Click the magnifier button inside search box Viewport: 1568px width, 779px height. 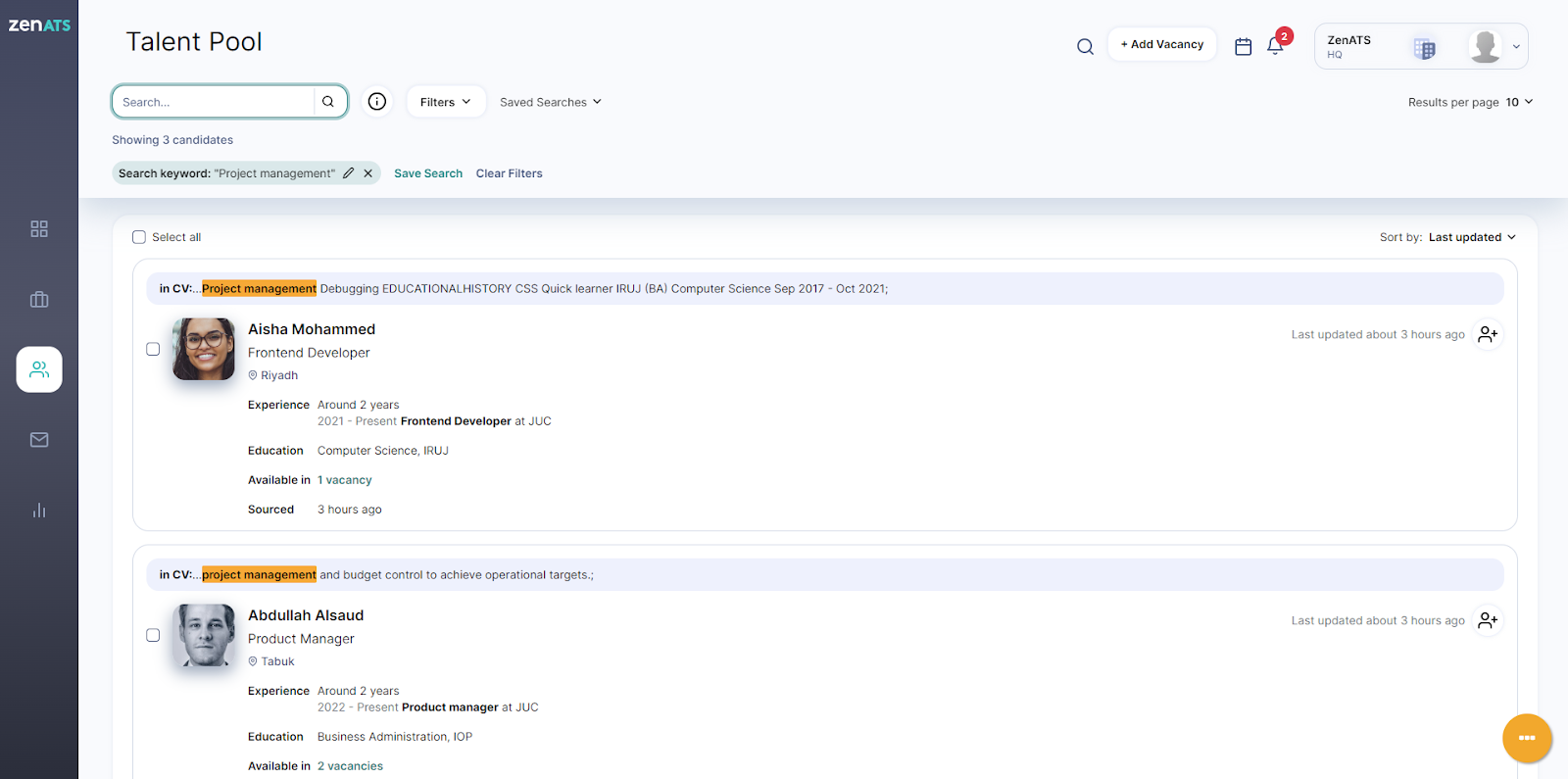[328, 102]
